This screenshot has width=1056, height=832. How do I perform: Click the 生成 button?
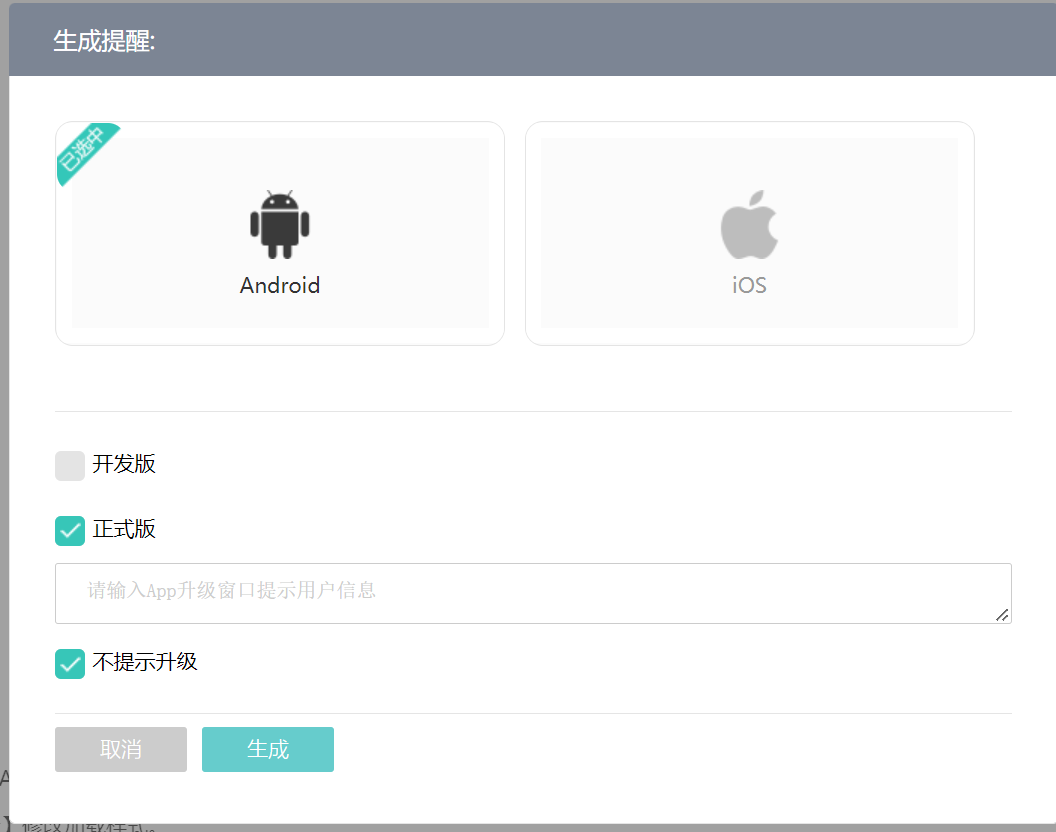268,749
